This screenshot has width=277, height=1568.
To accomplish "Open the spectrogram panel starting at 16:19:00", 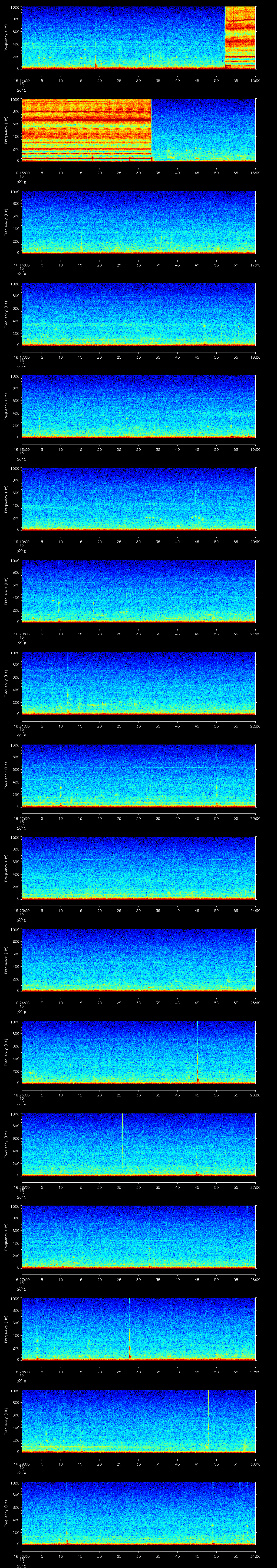I will coord(138,499).
